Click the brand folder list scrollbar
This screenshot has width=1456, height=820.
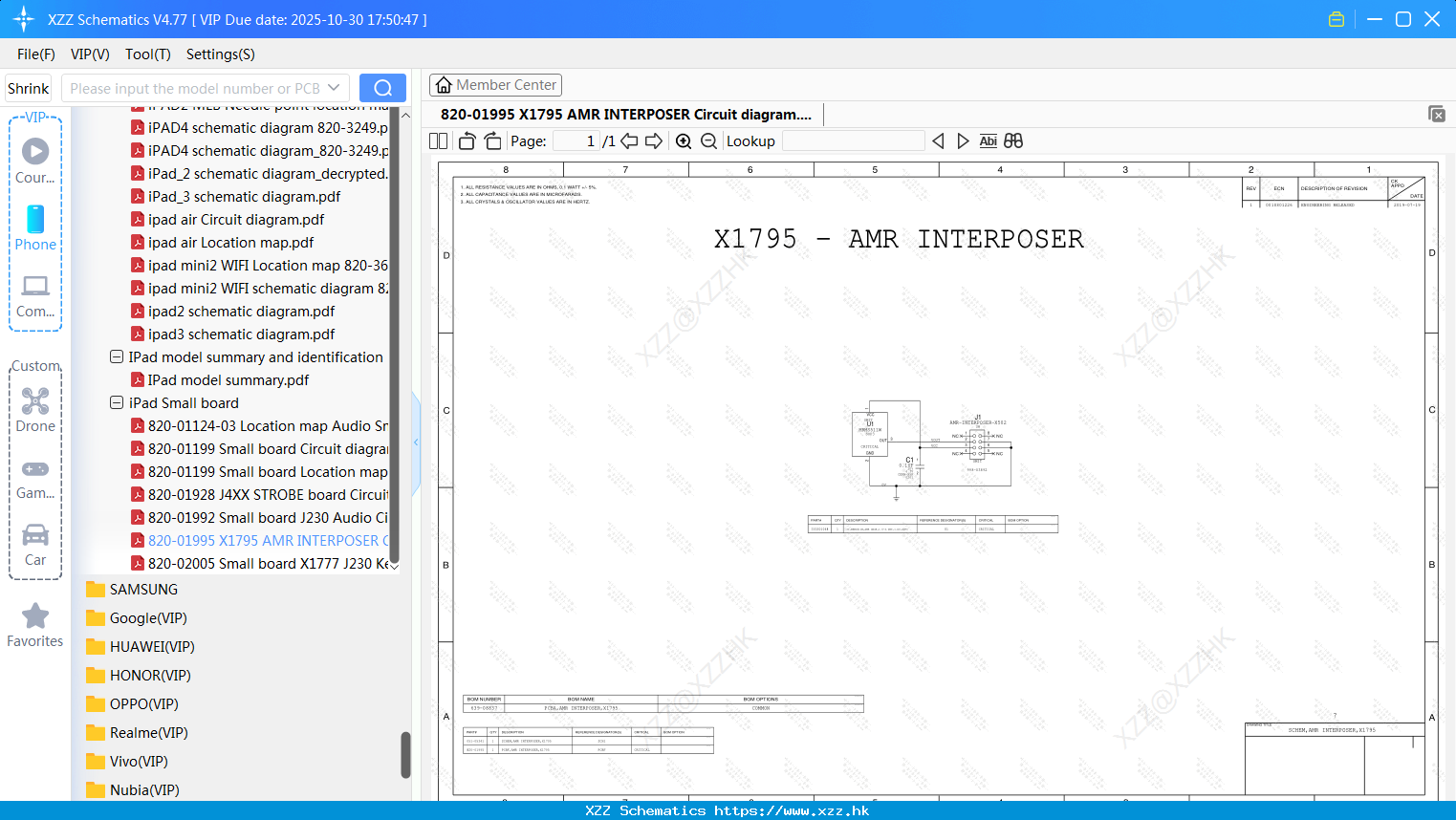tap(405, 755)
